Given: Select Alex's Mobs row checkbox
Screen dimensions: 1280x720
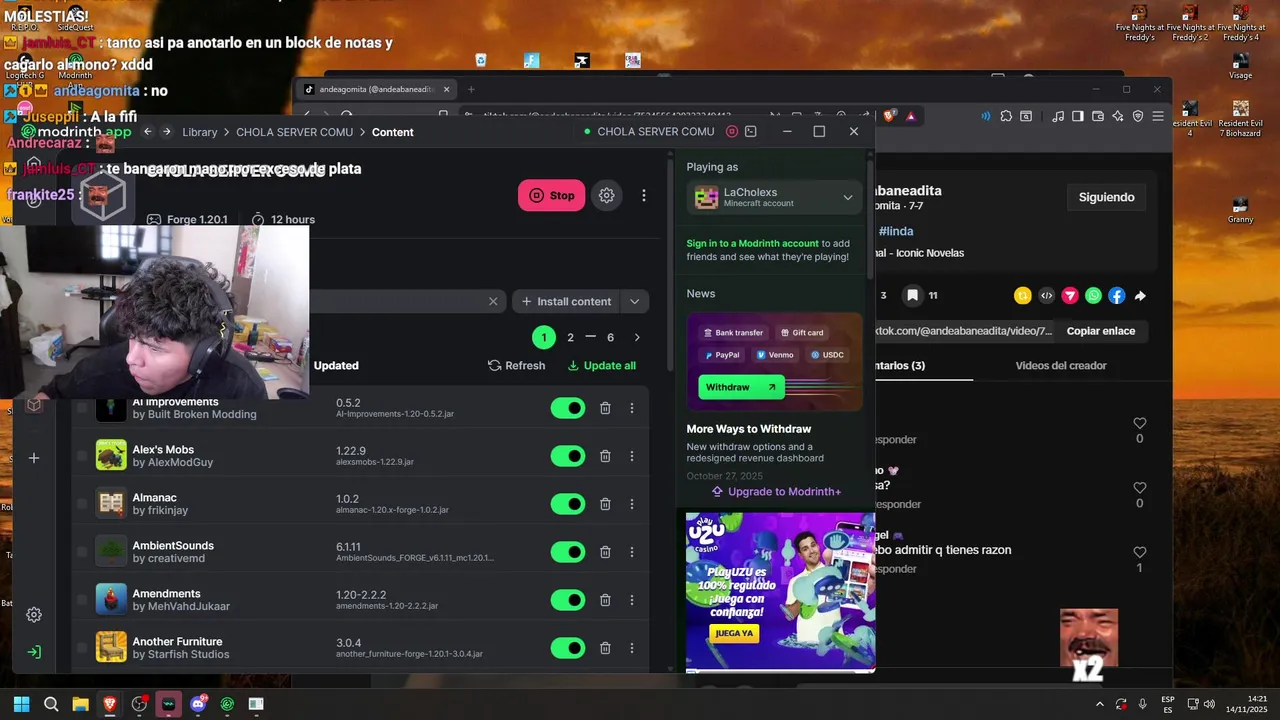Looking at the screenshot, I should point(82,456).
